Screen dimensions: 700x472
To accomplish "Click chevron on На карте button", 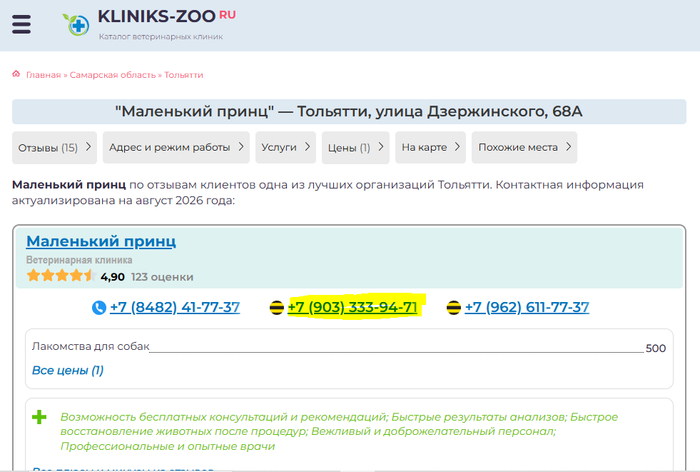I will (x=457, y=146).
